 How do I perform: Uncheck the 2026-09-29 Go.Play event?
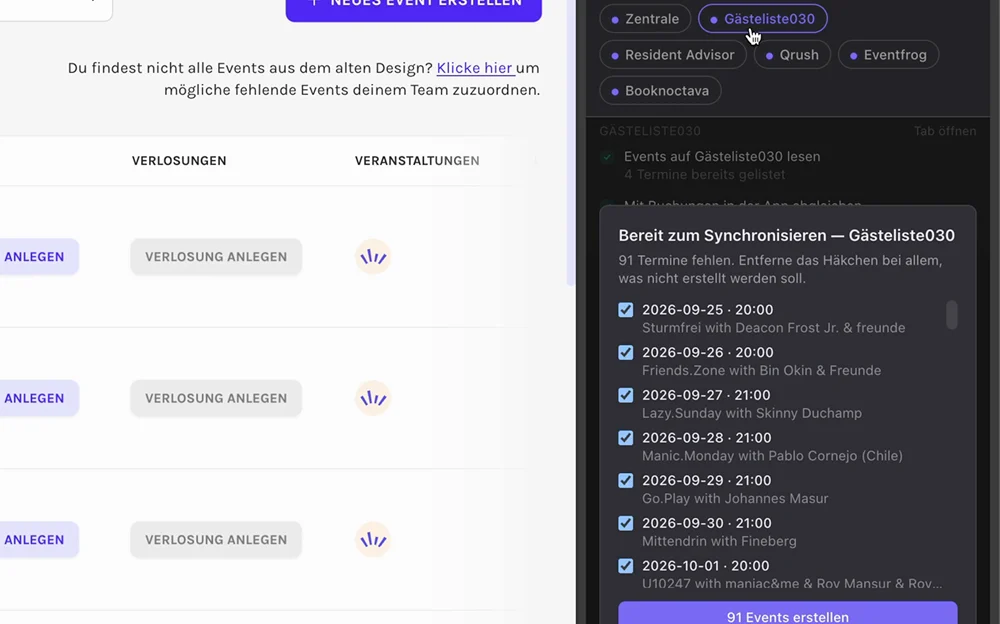pos(626,480)
